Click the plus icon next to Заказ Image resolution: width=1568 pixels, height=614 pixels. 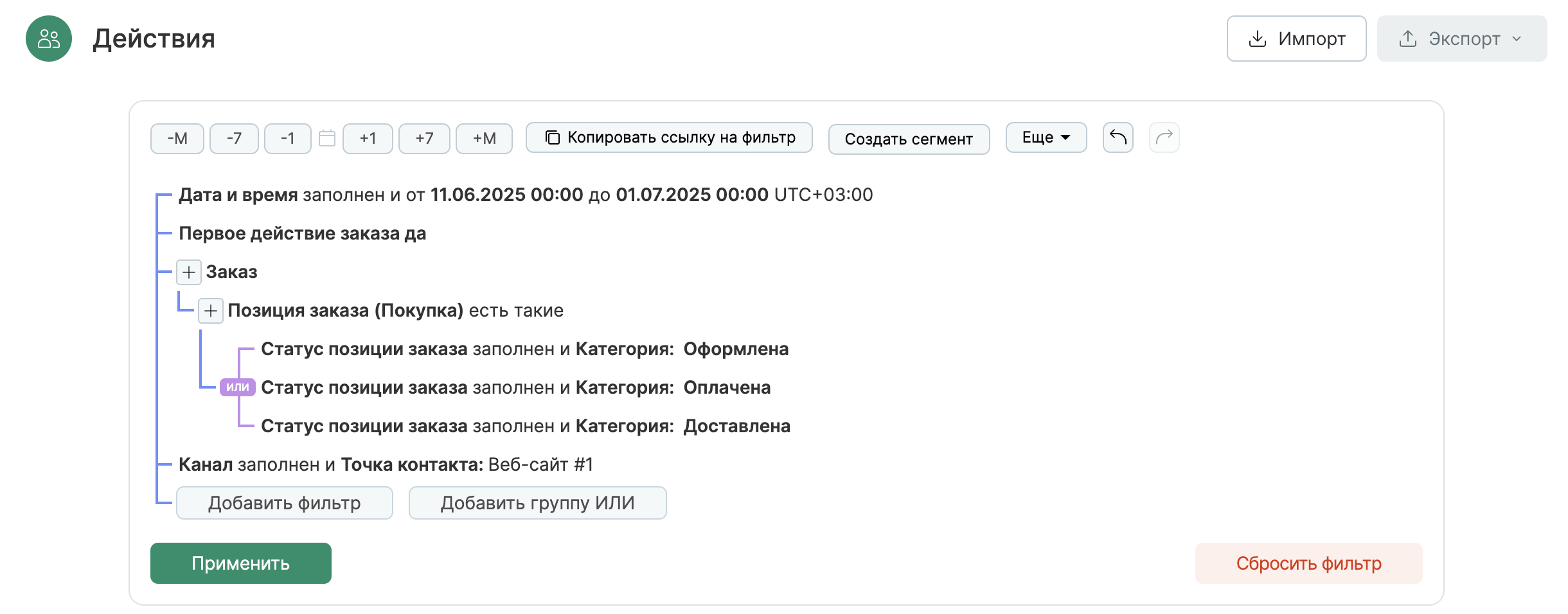coord(189,272)
